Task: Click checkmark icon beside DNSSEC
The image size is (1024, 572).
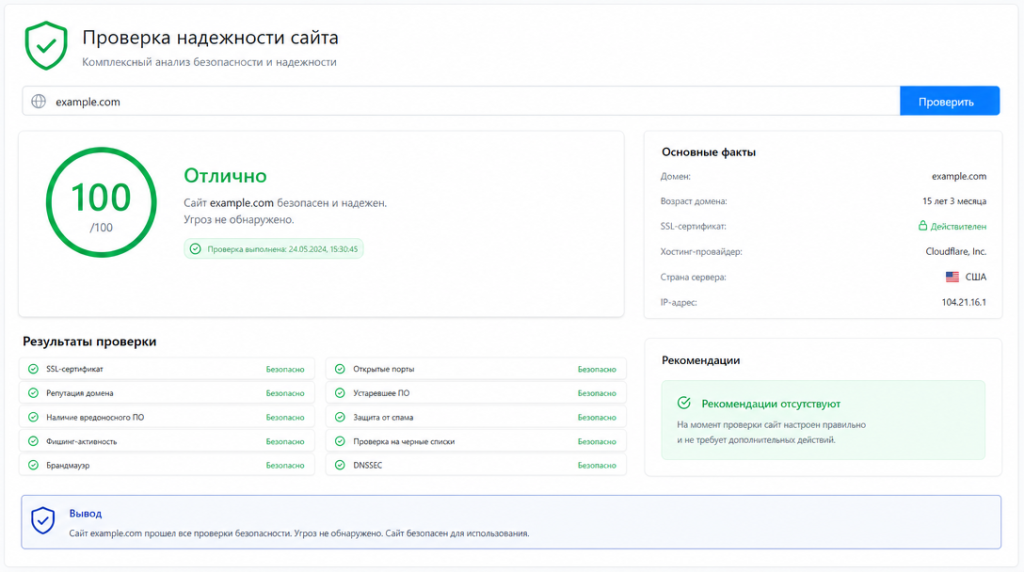Action: [x=340, y=466]
